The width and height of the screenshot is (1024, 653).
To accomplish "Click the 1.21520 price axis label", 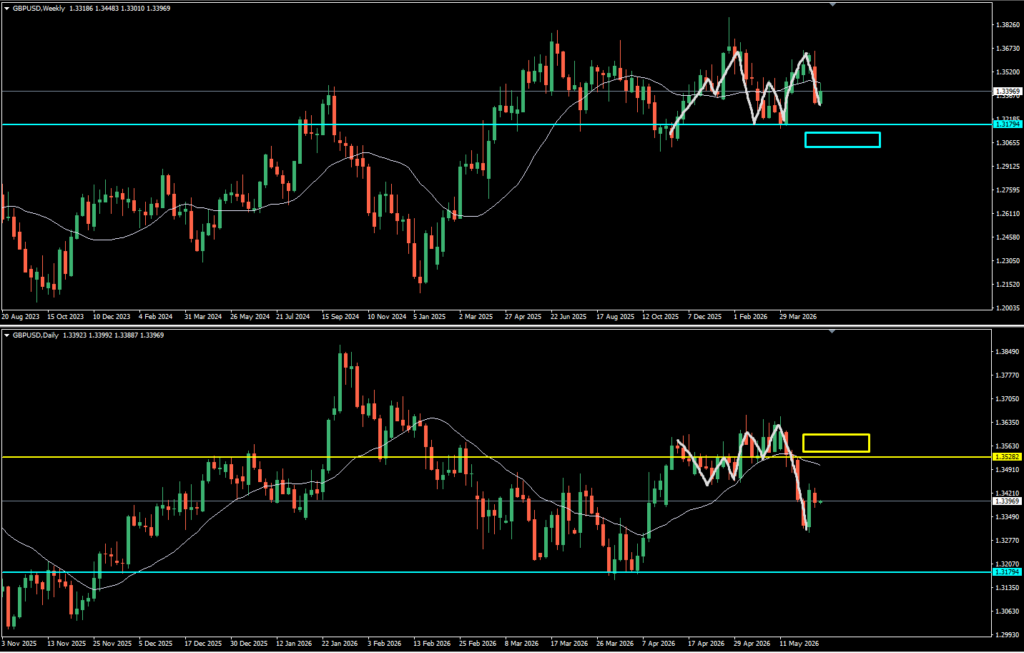I will 1009,285.
